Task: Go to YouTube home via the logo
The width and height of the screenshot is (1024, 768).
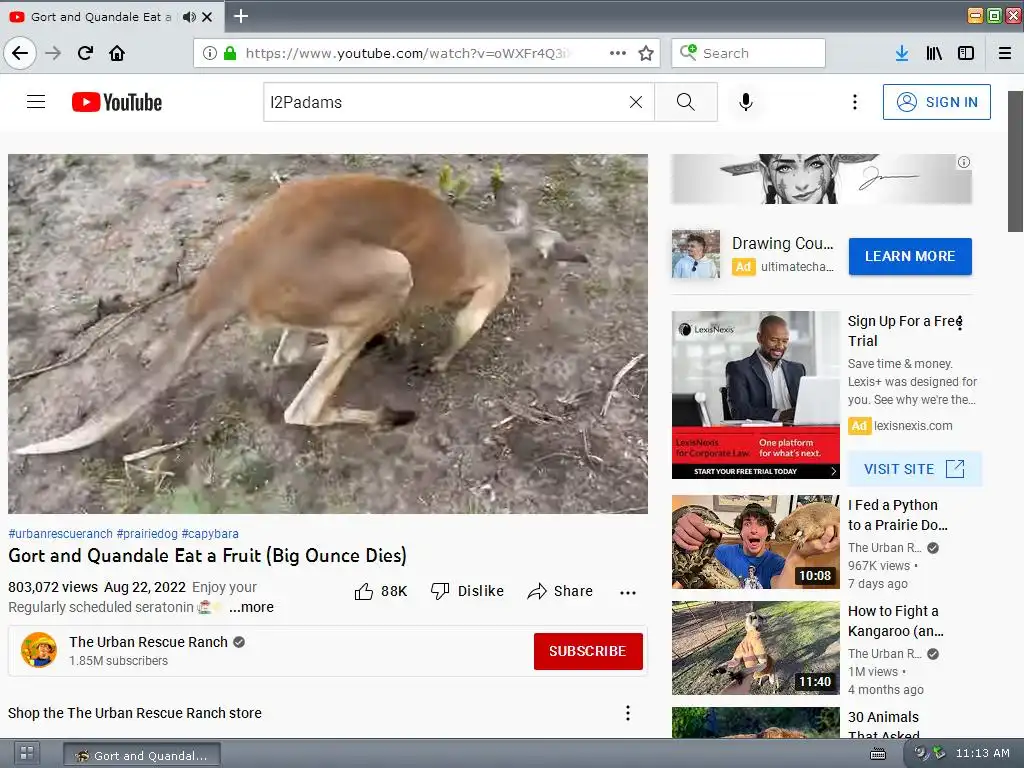Action: tap(117, 102)
